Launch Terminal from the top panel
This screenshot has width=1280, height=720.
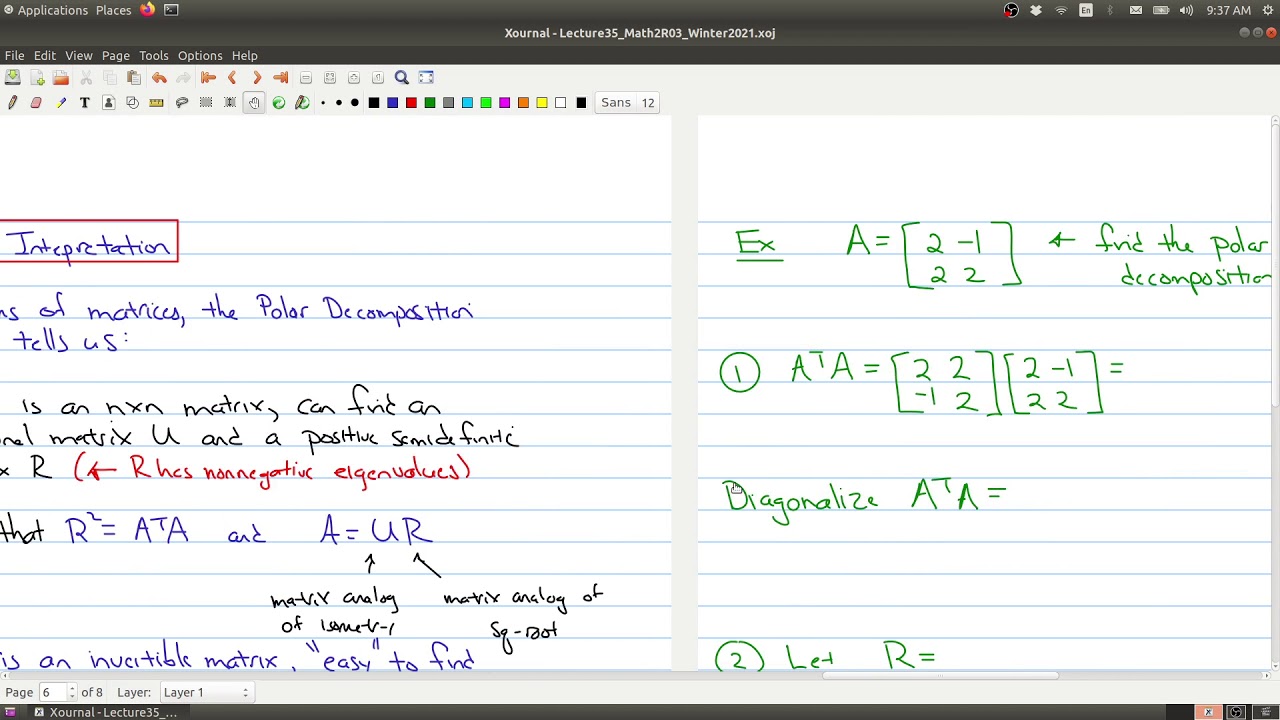(171, 10)
